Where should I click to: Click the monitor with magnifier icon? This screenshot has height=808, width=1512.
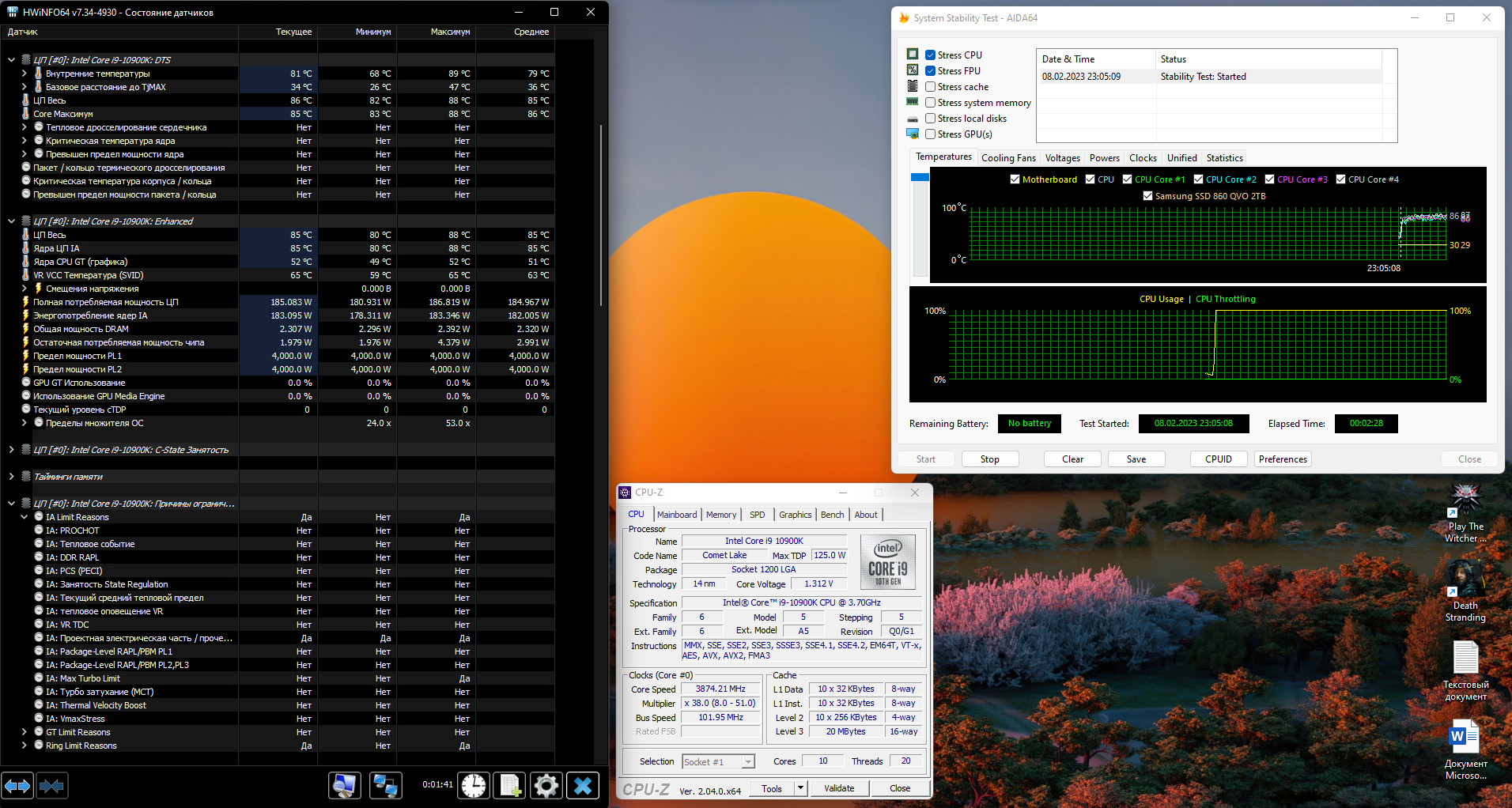345,785
